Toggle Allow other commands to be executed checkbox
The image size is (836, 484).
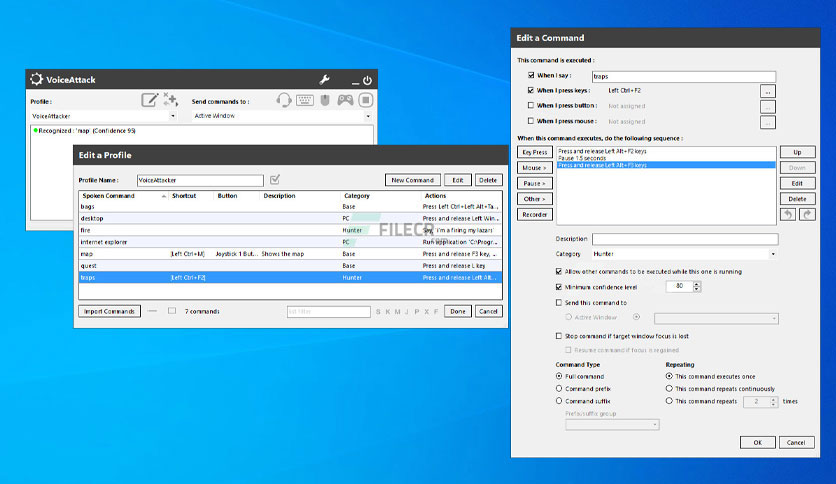pos(559,271)
